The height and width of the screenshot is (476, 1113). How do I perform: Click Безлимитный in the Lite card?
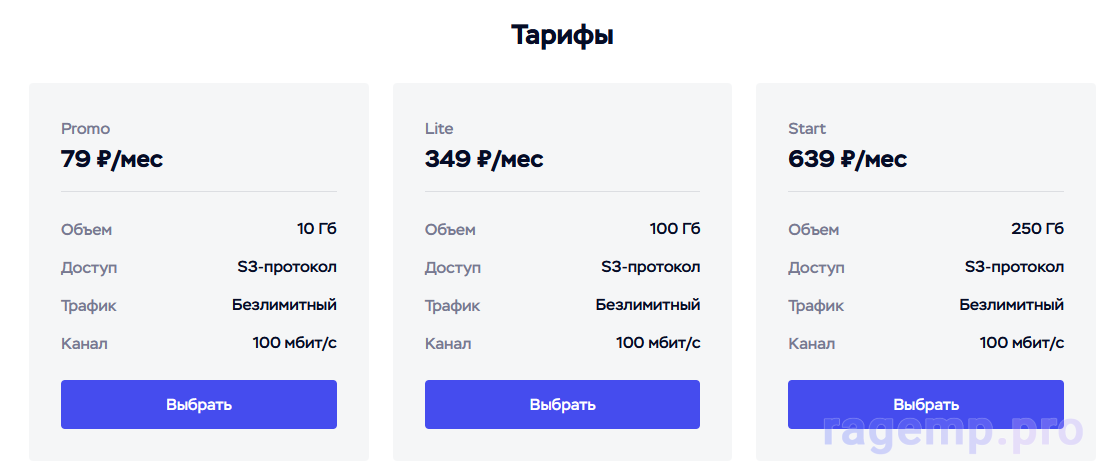(x=648, y=305)
